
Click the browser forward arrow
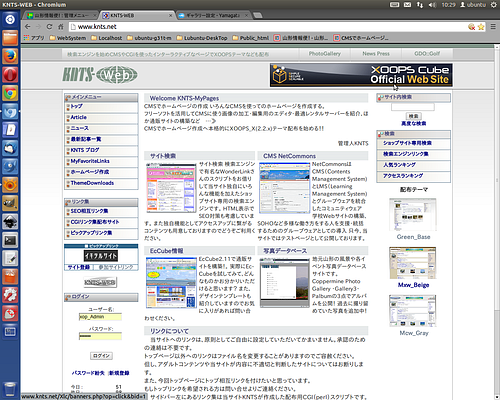coord(38,27)
